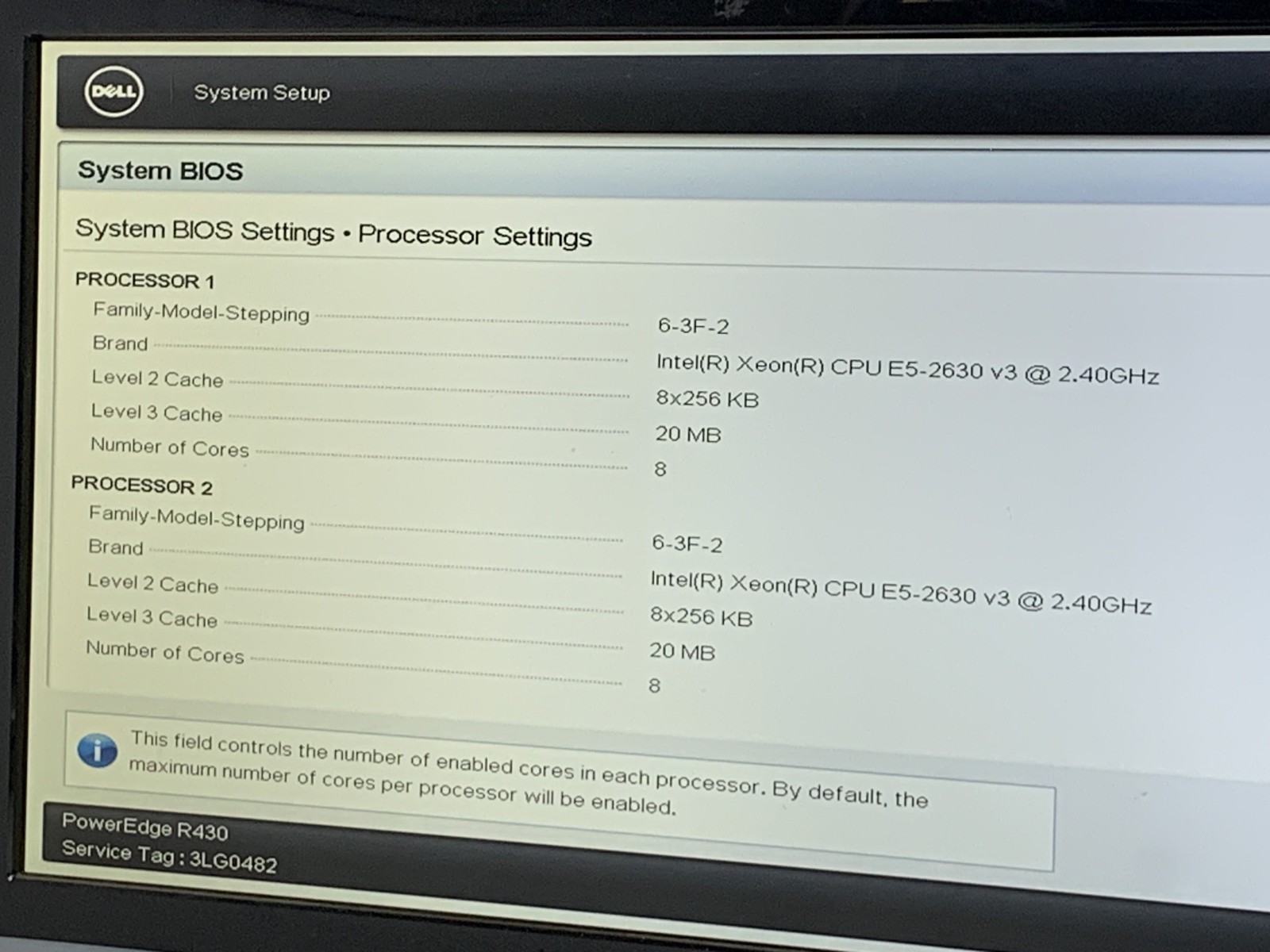This screenshot has height=952, width=1270.
Task: Select the PowerEdge R430 model text
Action: point(145,827)
